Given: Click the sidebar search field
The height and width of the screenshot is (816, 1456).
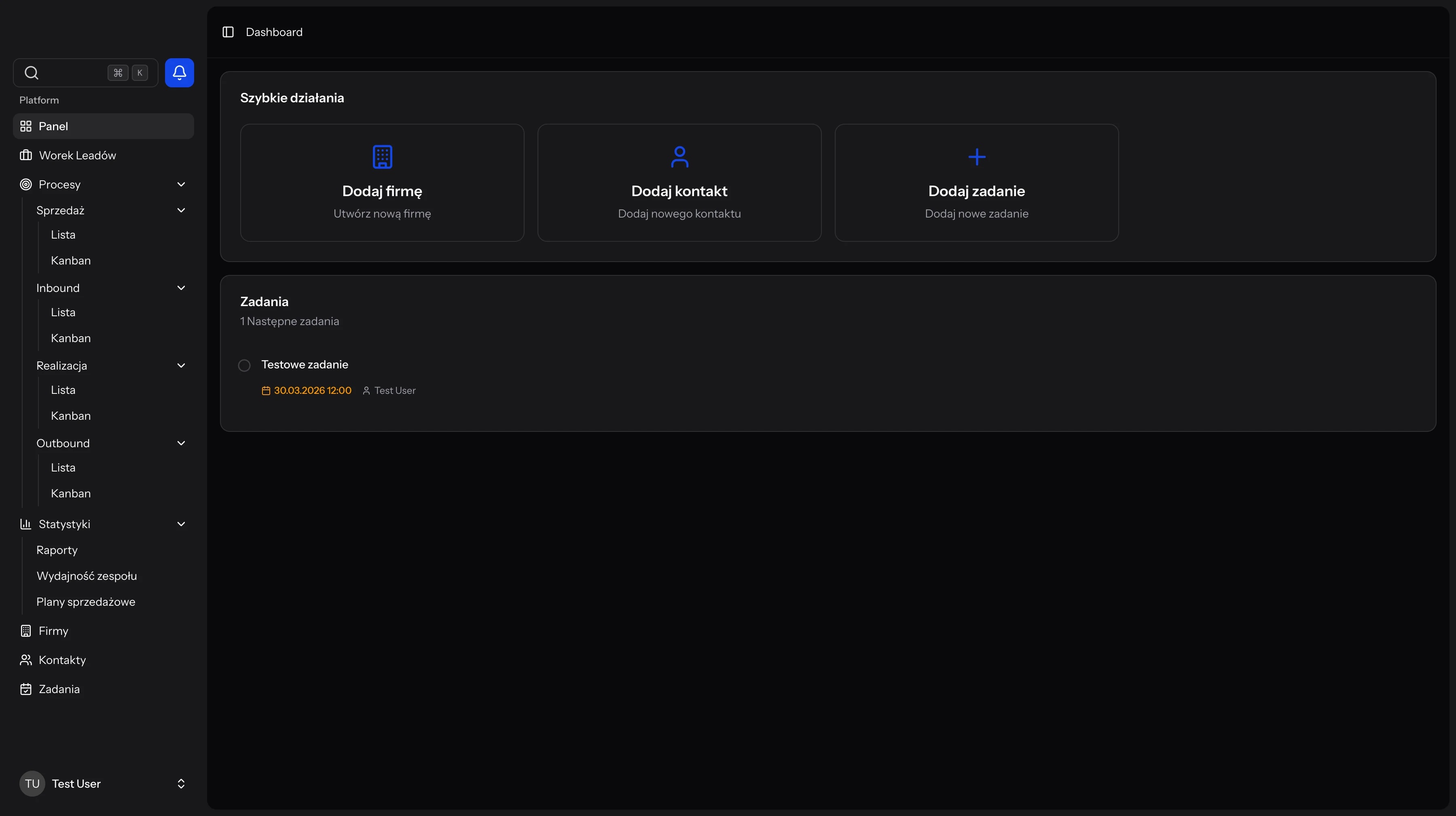Looking at the screenshot, I should click(x=68, y=73).
